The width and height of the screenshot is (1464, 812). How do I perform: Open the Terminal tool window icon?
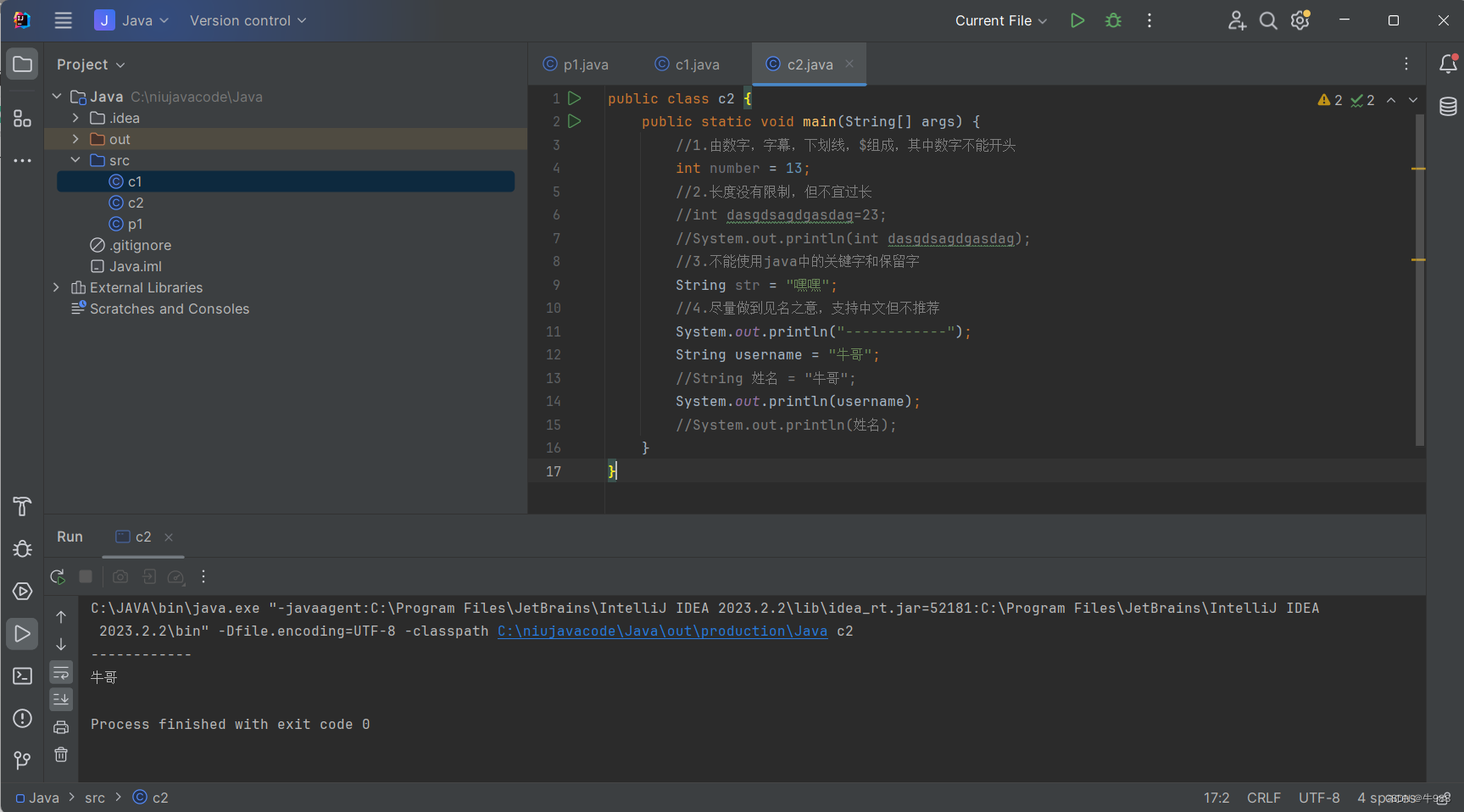tap(21, 676)
